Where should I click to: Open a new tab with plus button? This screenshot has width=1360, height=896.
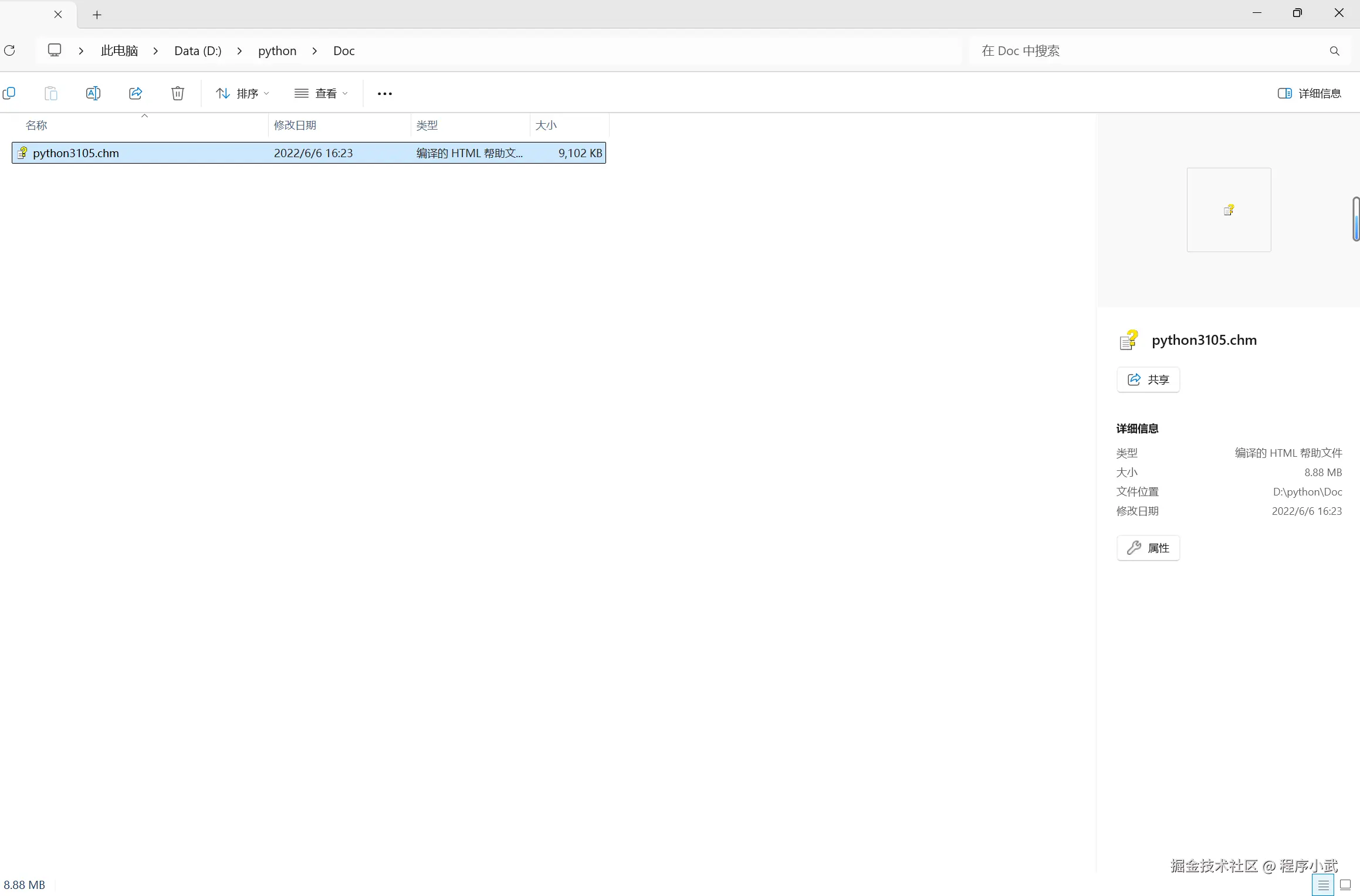[x=97, y=15]
